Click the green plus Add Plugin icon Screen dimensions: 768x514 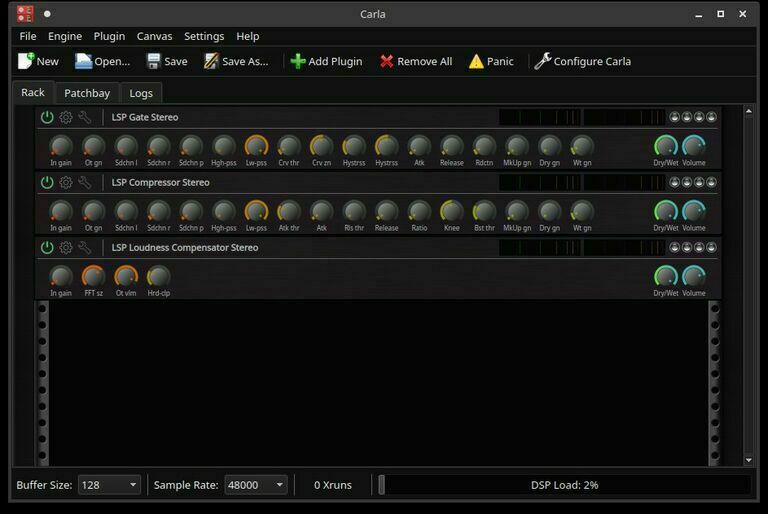click(x=298, y=61)
